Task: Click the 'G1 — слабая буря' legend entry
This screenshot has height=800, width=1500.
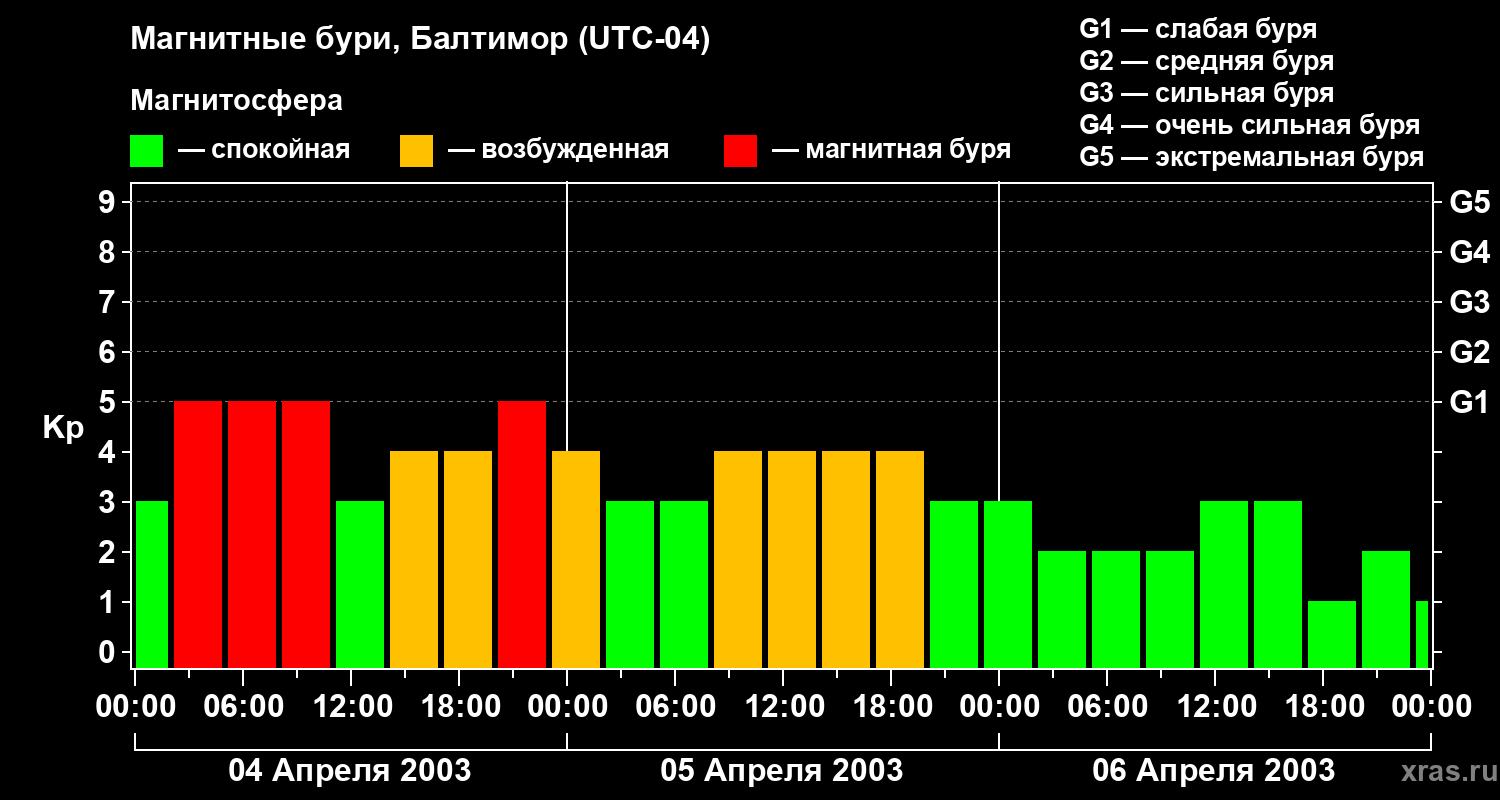Action: coord(1198,29)
